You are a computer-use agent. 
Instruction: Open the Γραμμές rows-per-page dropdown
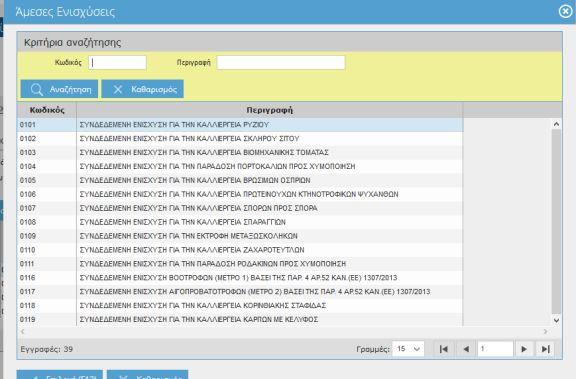[408, 349]
